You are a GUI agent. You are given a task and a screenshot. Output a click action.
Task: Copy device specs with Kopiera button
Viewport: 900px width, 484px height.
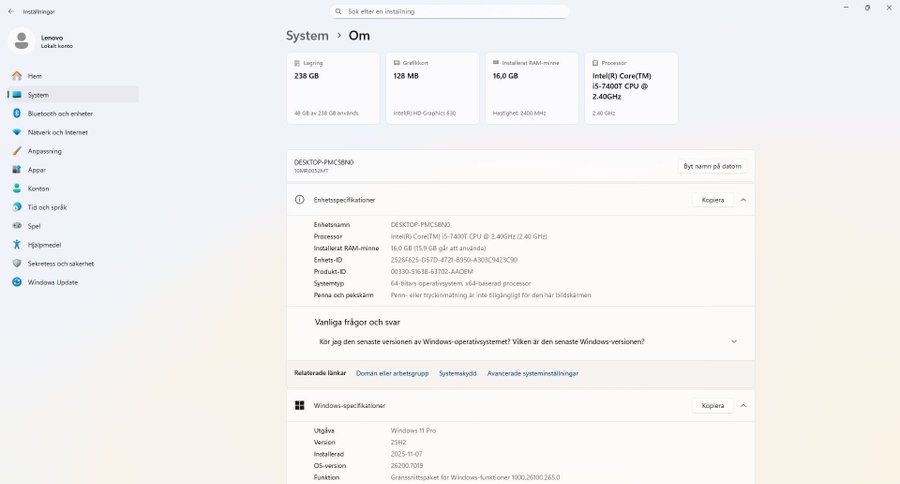pos(712,200)
